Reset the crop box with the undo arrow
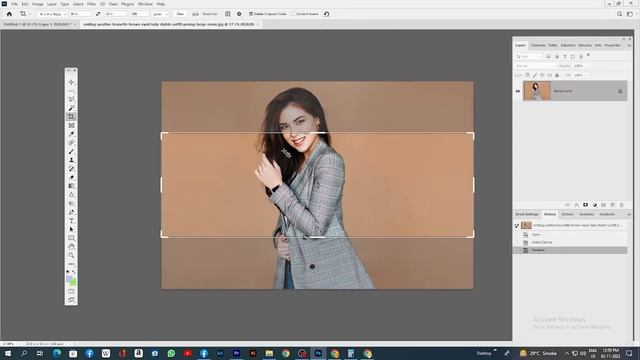The height and width of the screenshot is (360, 640). (327, 14)
